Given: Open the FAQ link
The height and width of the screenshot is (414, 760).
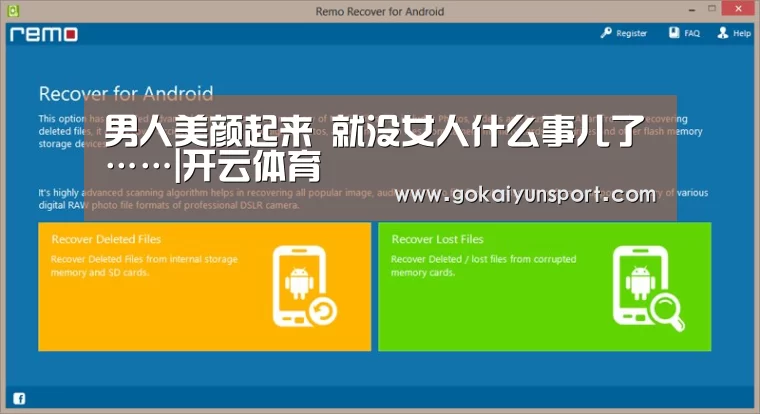Looking at the screenshot, I should tap(692, 33).
